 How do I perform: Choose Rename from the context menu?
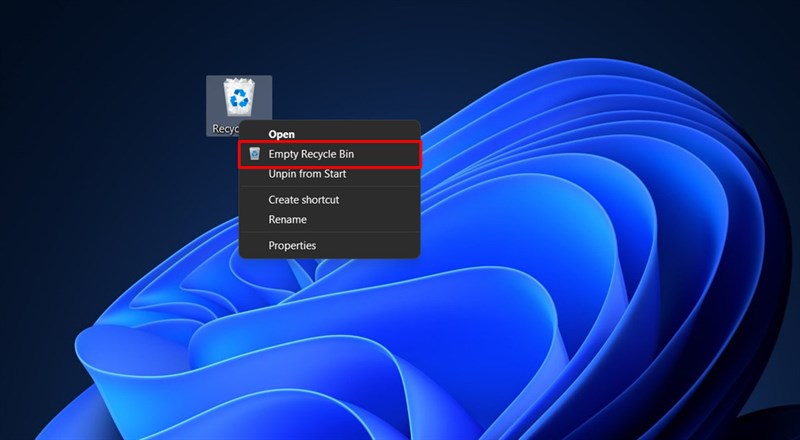(x=288, y=220)
